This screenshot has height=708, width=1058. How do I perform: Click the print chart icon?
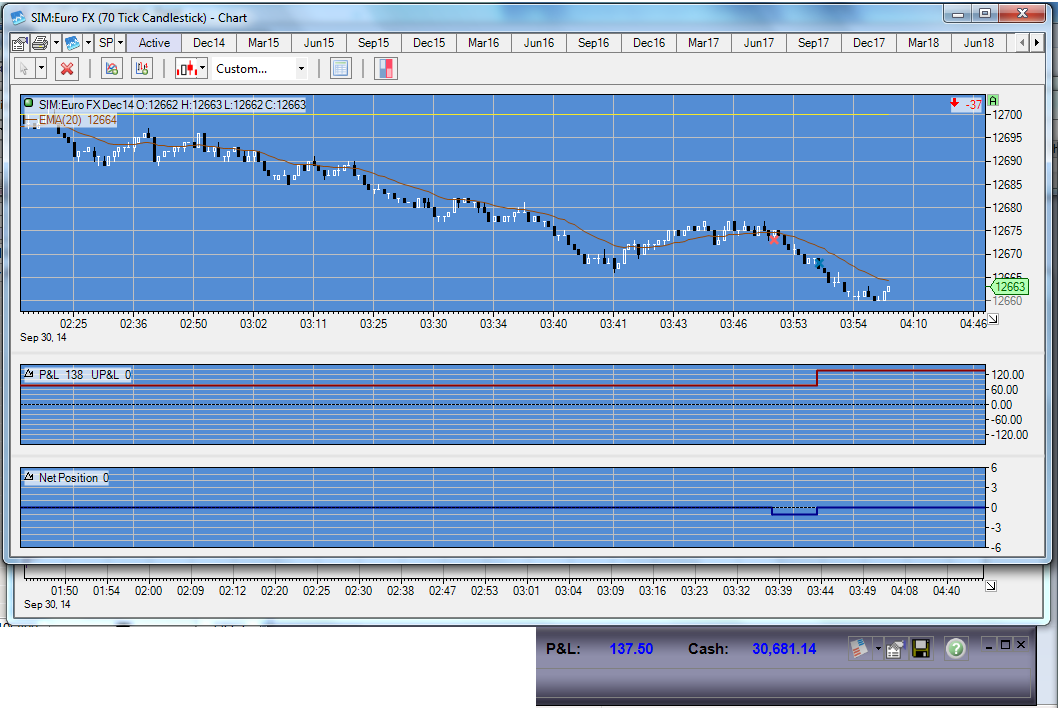tap(40, 43)
